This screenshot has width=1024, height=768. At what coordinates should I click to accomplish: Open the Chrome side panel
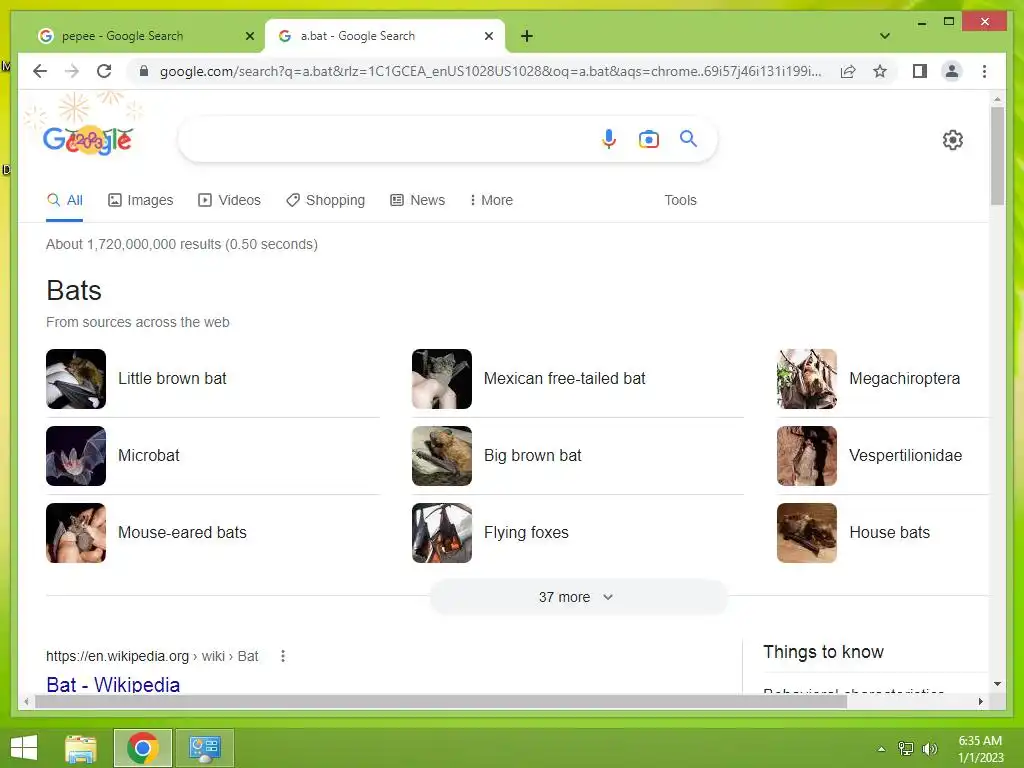[920, 71]
